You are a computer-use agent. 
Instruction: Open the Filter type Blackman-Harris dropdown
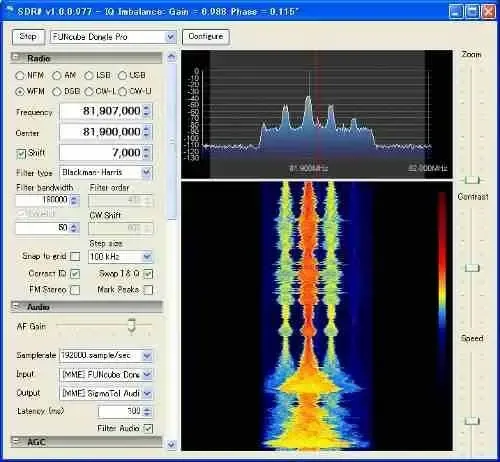(146, 172)
